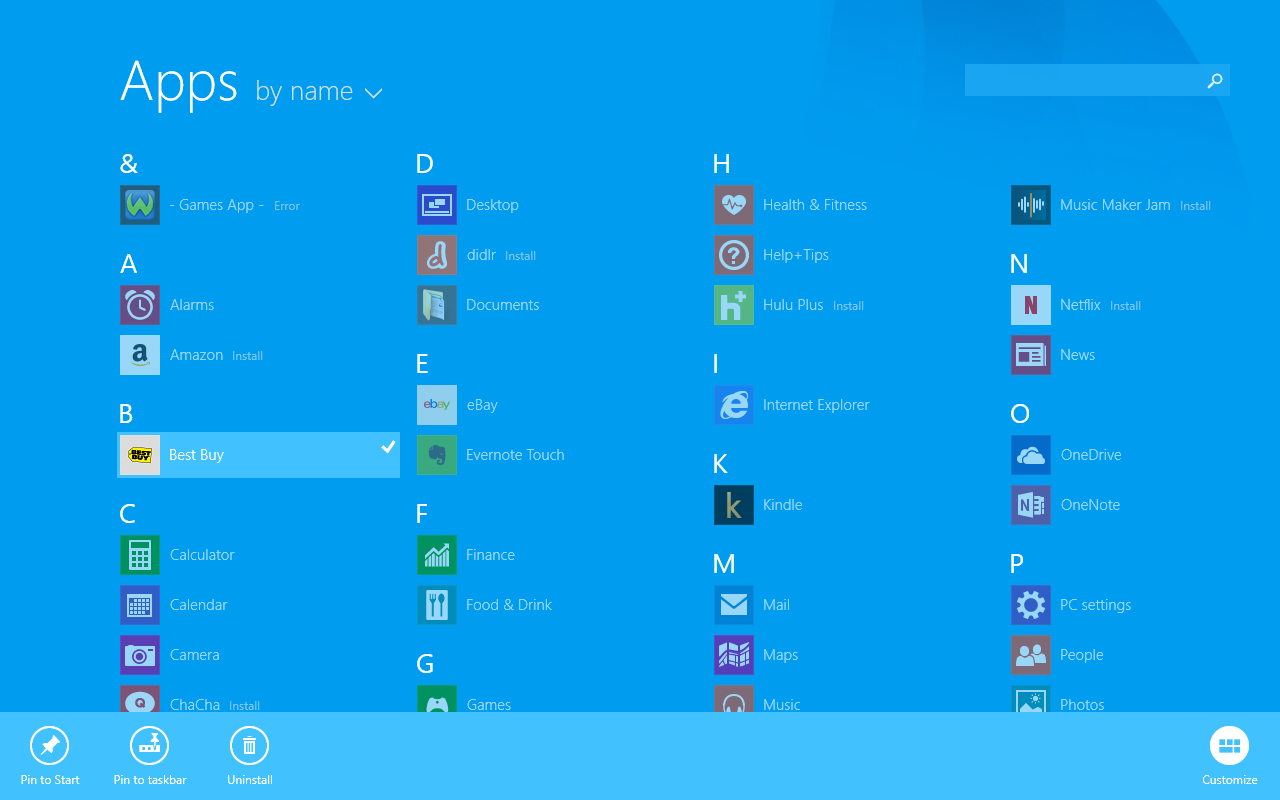The image size is (1280, 800).
Task: Pin selected app to taskbar
Action: point(150,756)
